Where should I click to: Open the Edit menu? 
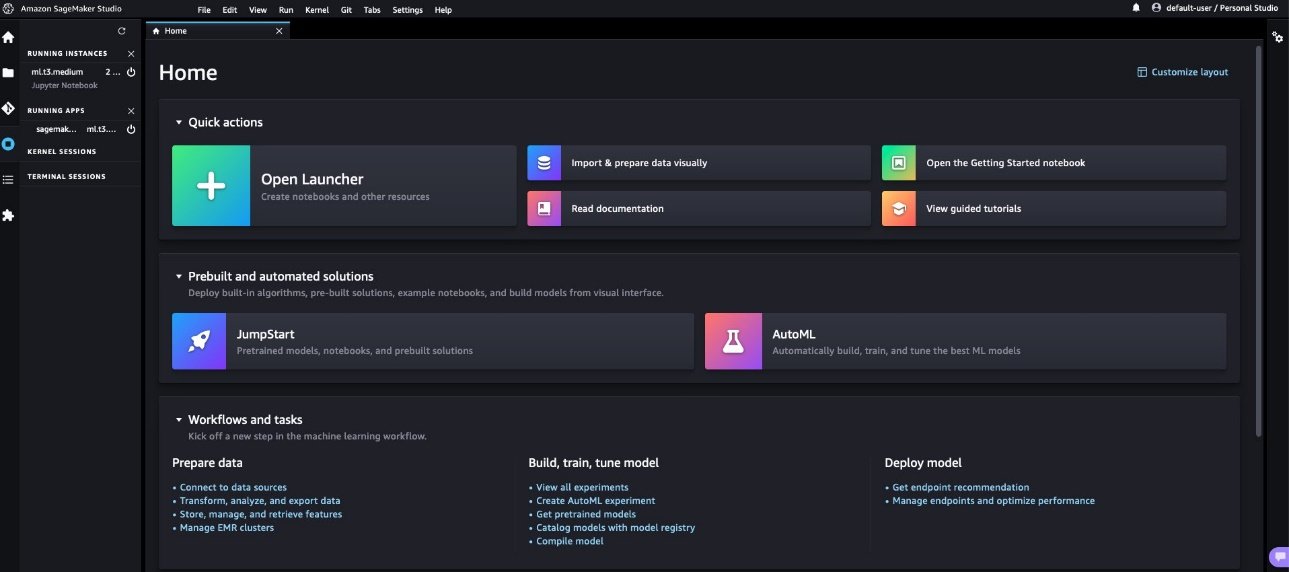click(x=230, y=10)
